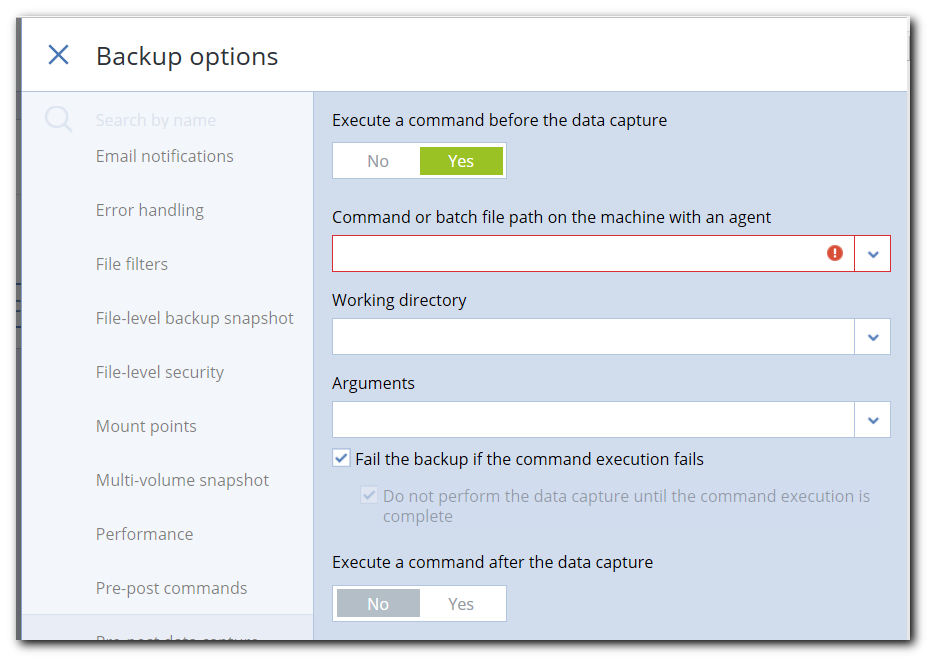Click the red validation error icon
The height and width of the screenshot is (657, 927).
(834, 253)
